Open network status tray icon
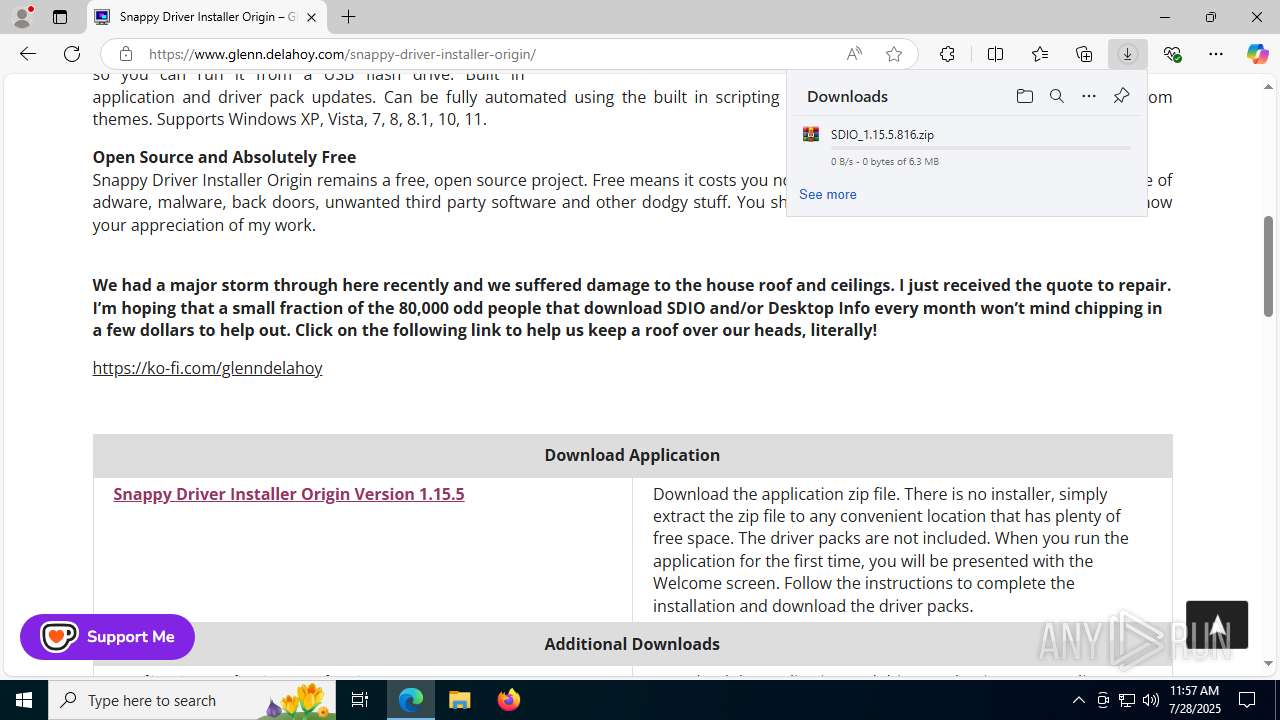The height and width of the screenshot is (720, 1280). [1126, 700]
